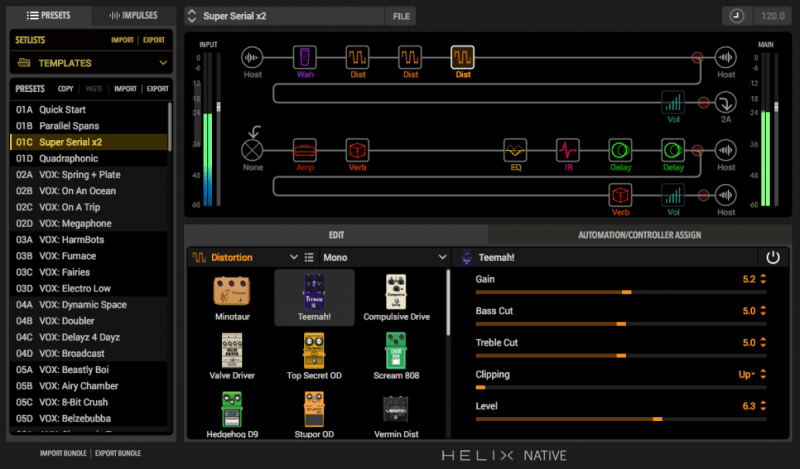Click the path 1 merge node
This screenshot has width=800, height=469.
[697, 57]
